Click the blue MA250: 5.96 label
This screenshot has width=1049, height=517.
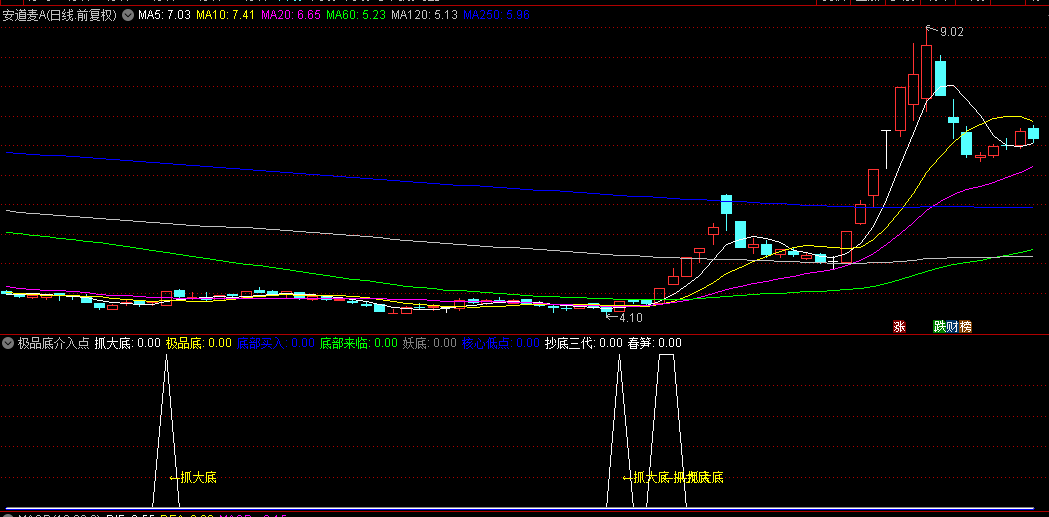pyautogui.click(x=496, y=15)
